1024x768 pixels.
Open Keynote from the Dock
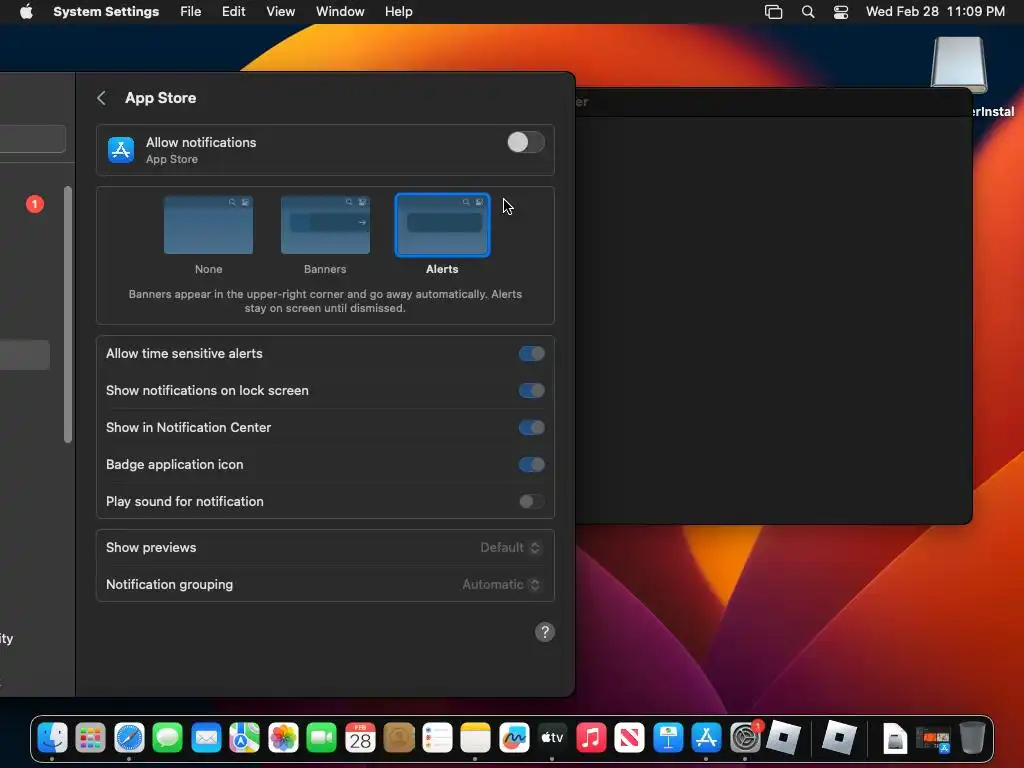668,738
